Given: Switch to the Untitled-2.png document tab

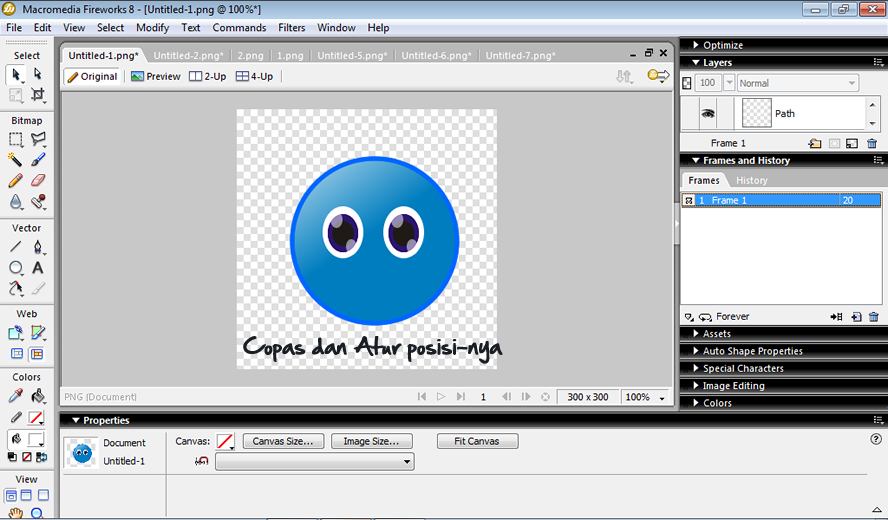Looking at the screenshot, I should coord(188,56).
